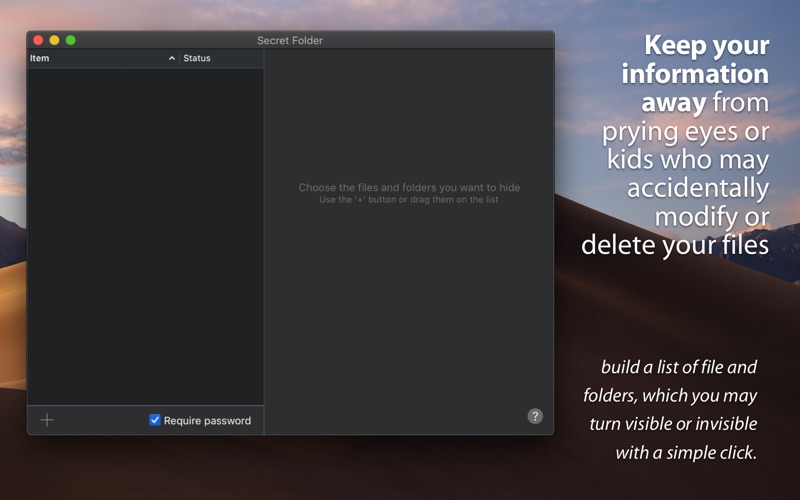Sort by the Item column header
This screenshot has width=800, height=500.
(103, 58)
